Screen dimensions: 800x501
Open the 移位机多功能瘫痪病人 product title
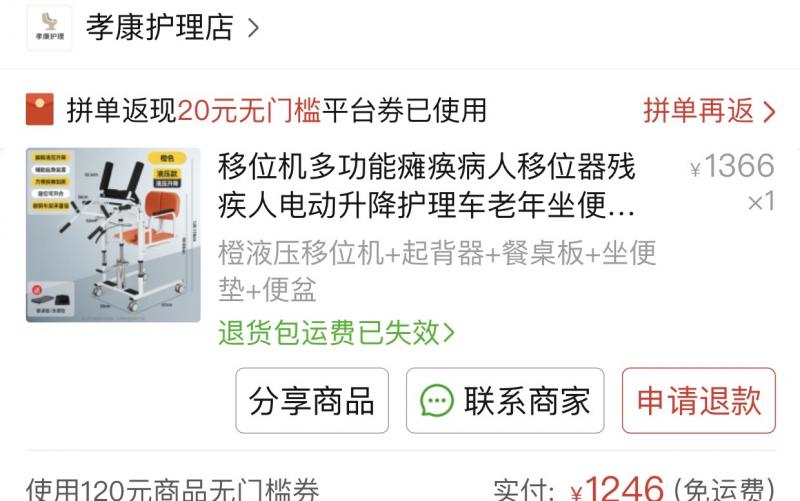coord(427,185)
